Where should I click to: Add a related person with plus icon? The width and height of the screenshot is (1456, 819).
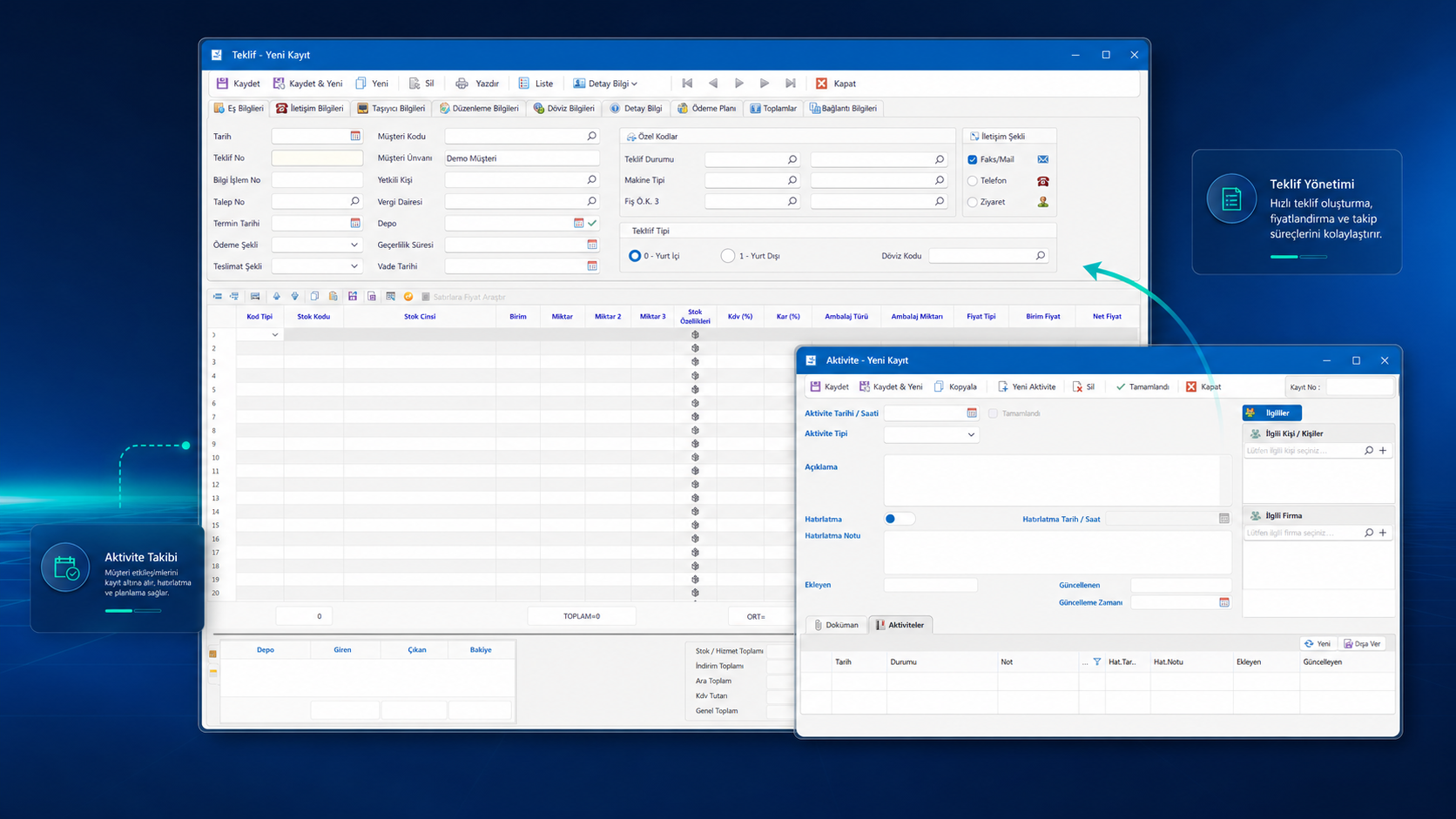tap(1383, 450)
